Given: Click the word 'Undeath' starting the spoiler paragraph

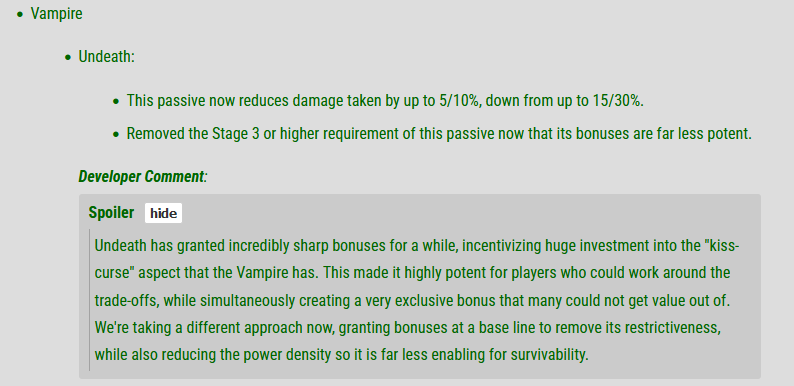Looking at the screenshot, I should 120,246.
